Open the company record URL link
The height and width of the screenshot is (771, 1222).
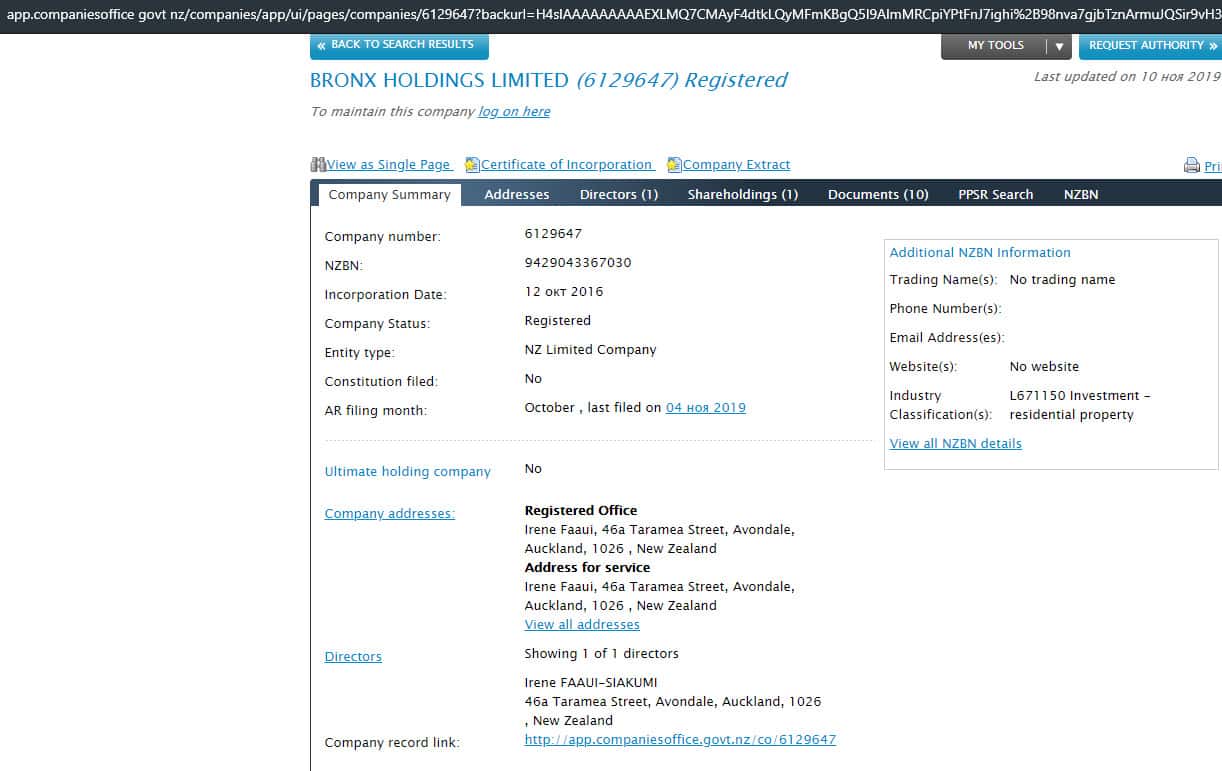click(x=680, y=739)
